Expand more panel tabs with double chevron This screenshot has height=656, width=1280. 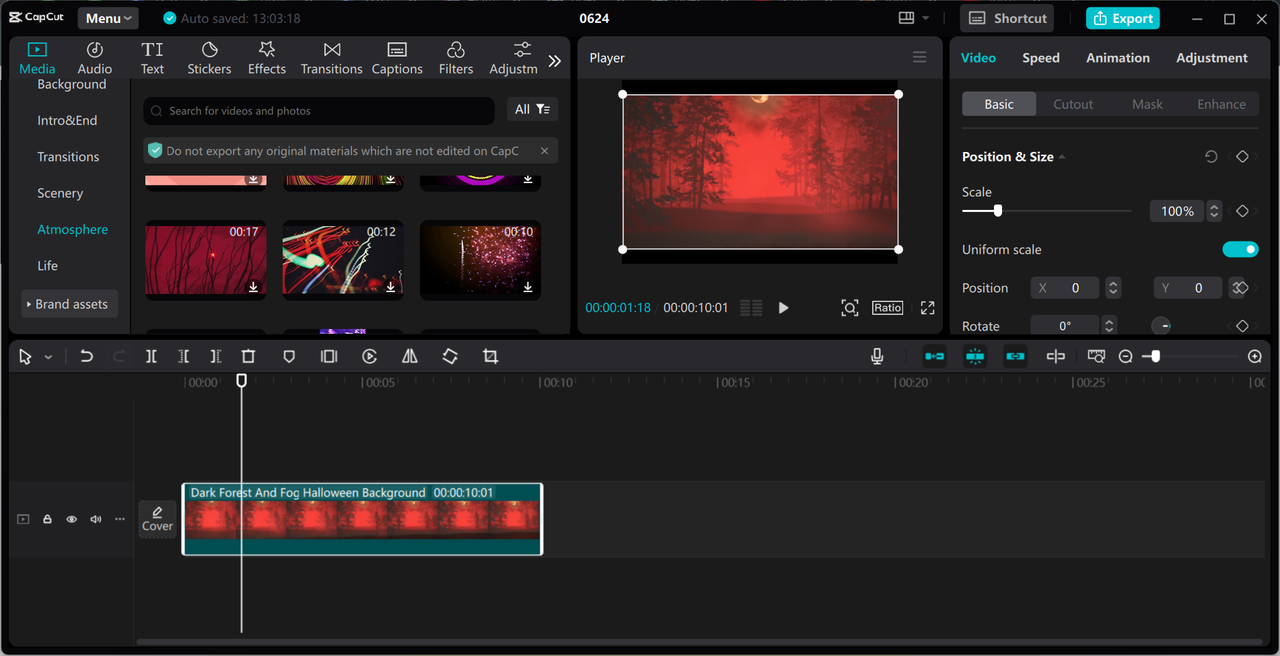click(555, 61)
